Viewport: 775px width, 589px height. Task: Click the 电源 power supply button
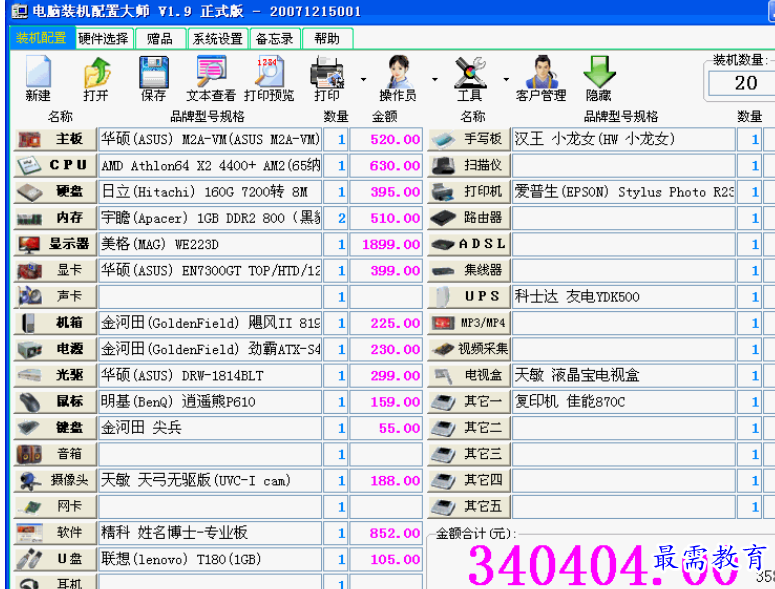tap(55, 349)
